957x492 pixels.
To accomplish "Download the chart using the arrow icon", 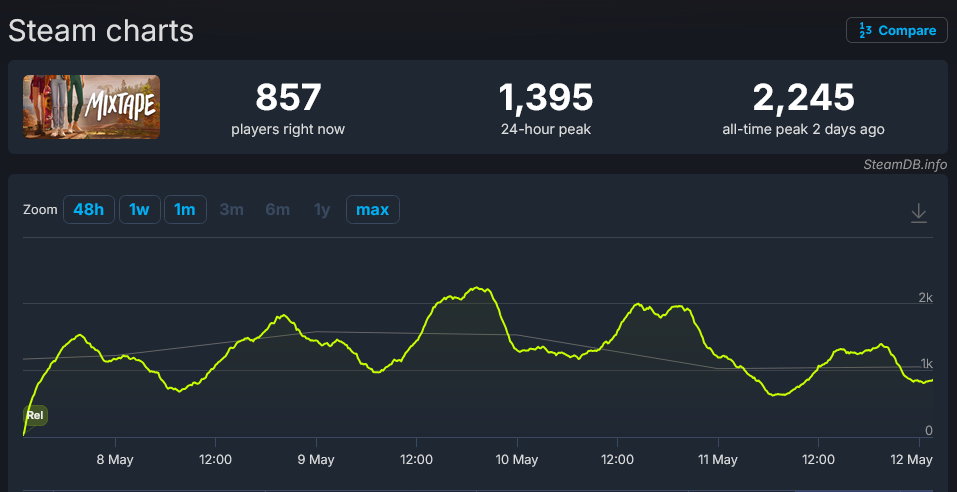I will click(x=919, y=213).
